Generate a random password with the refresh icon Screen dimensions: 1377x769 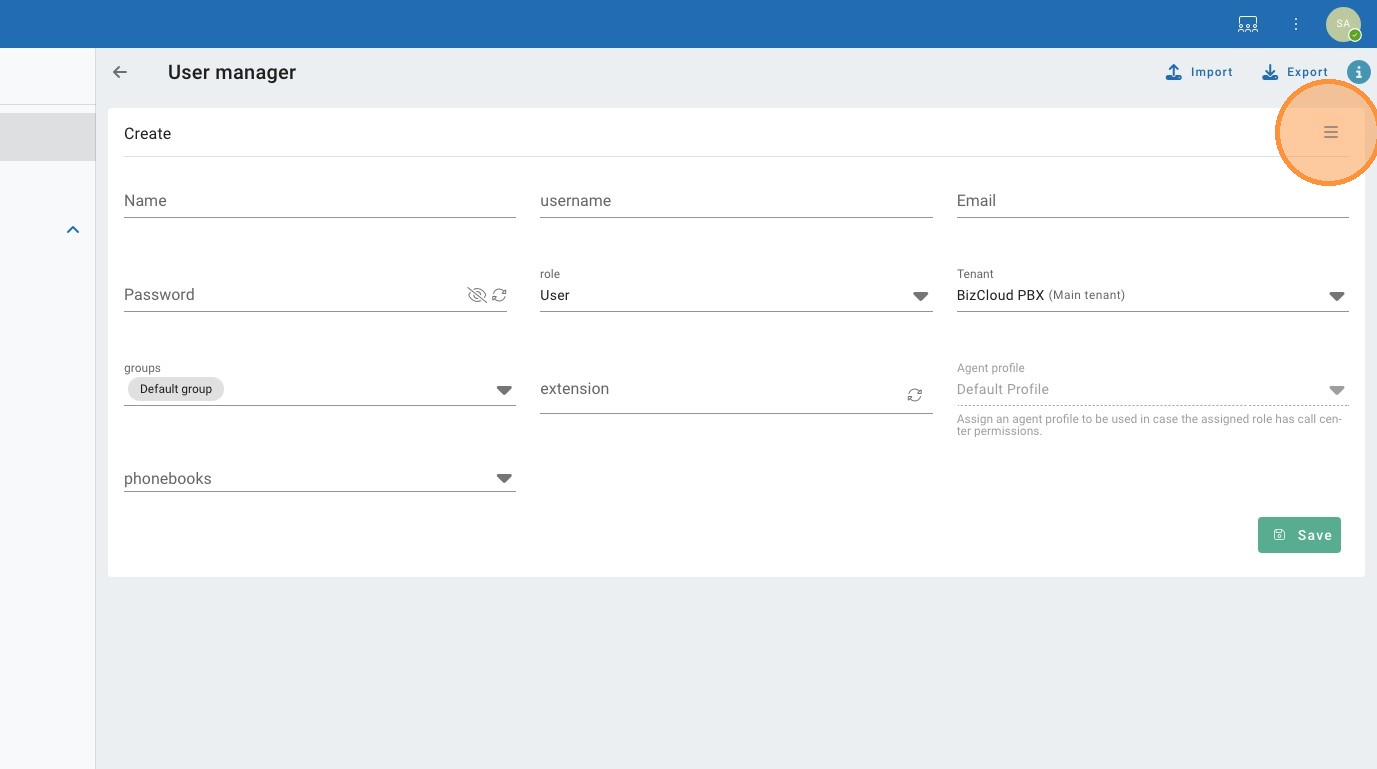coord(499,295)
